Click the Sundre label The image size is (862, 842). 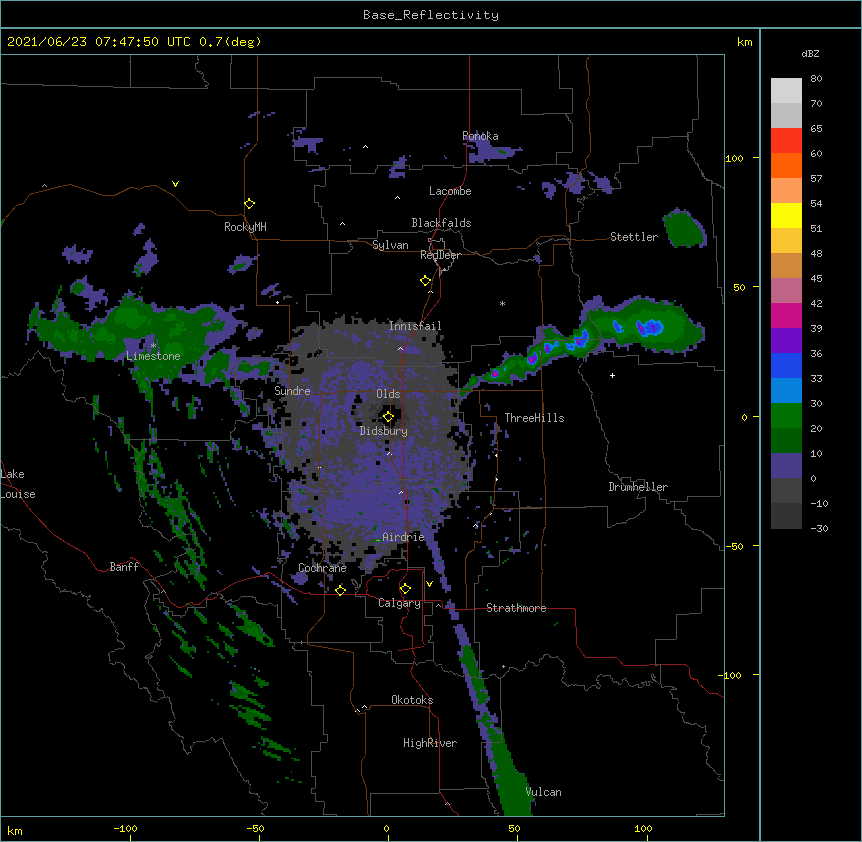(292, 391)
